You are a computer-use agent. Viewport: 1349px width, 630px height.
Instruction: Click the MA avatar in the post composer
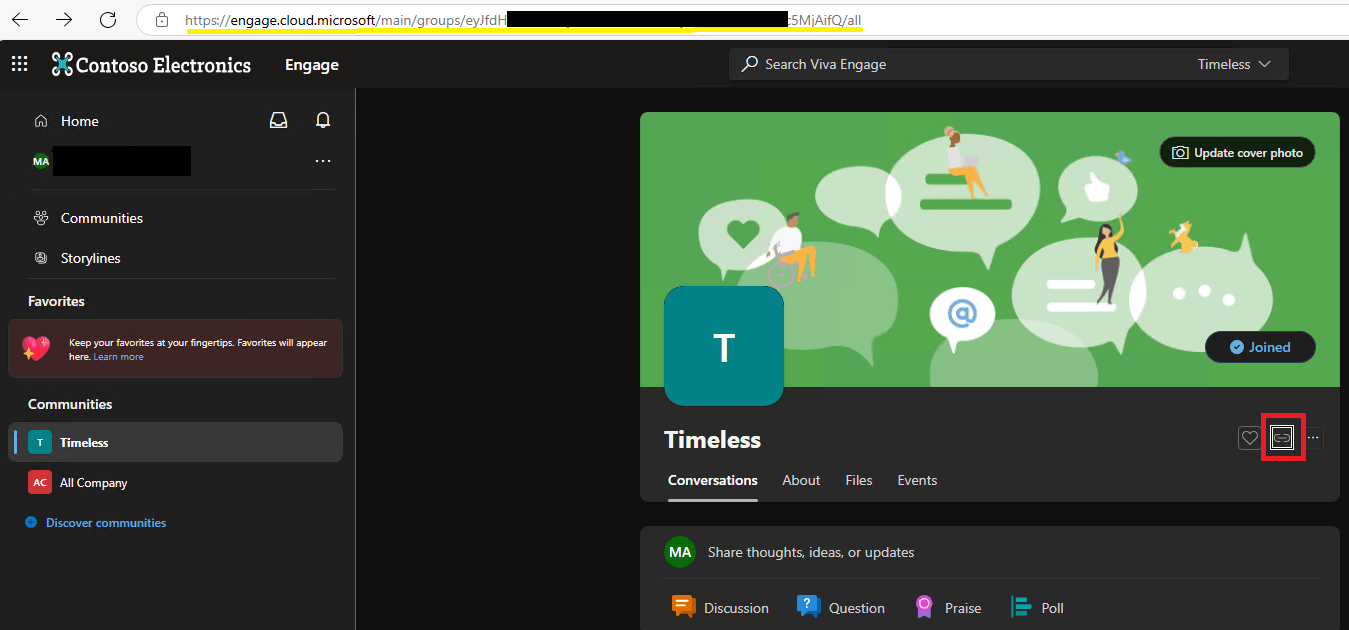click(680, 552)
